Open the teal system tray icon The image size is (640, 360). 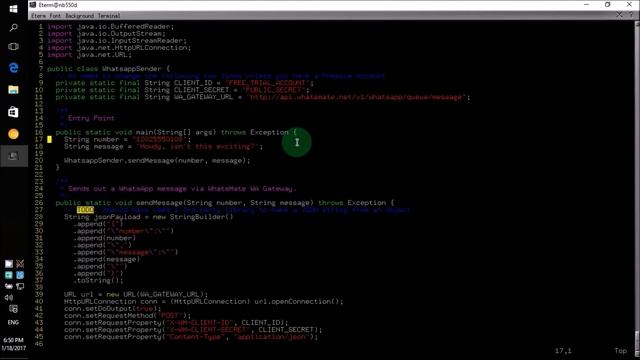pyautogui.click(x=9, y=275)
